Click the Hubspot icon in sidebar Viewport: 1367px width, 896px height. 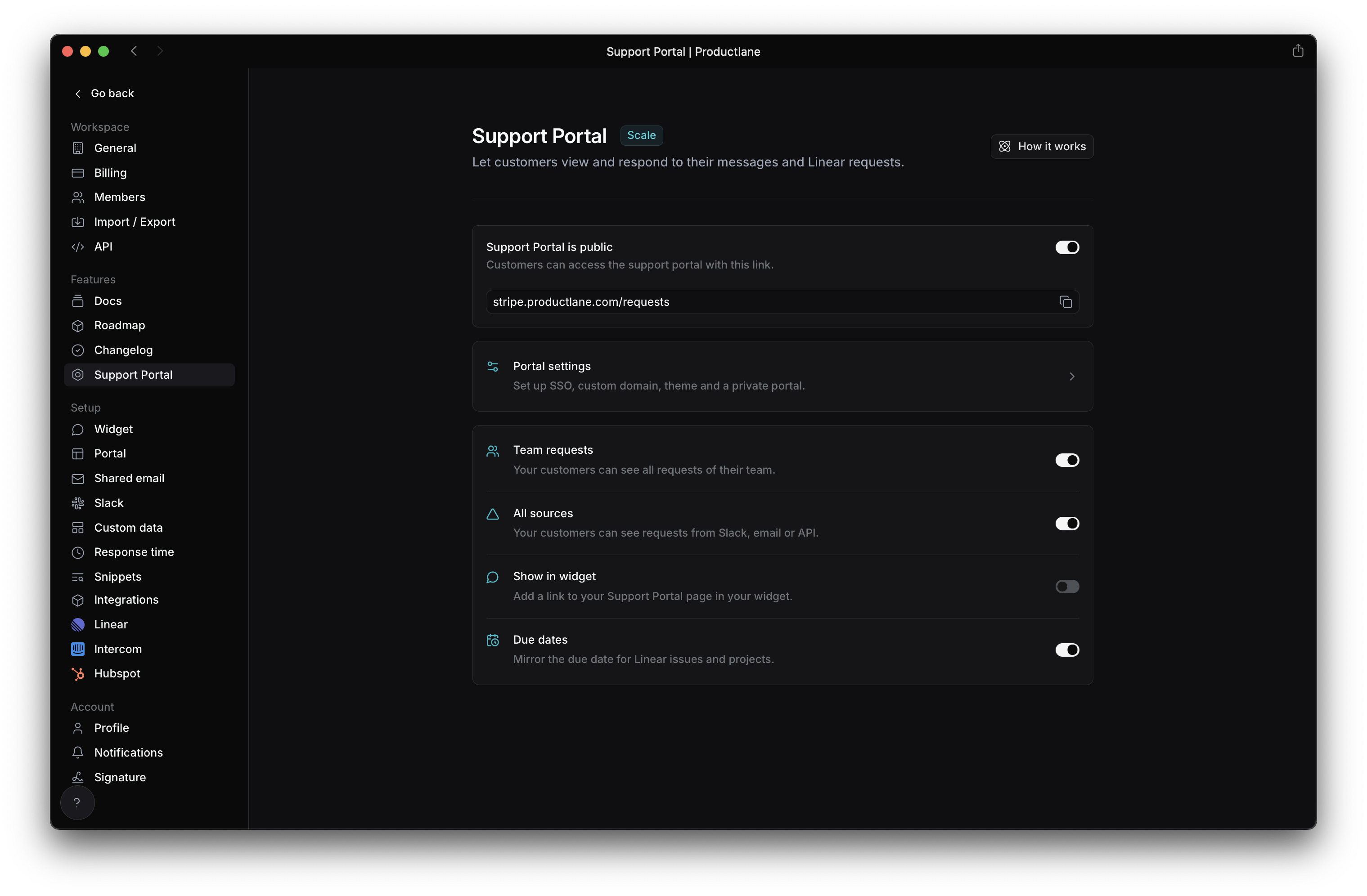click(x=77, y=674)
